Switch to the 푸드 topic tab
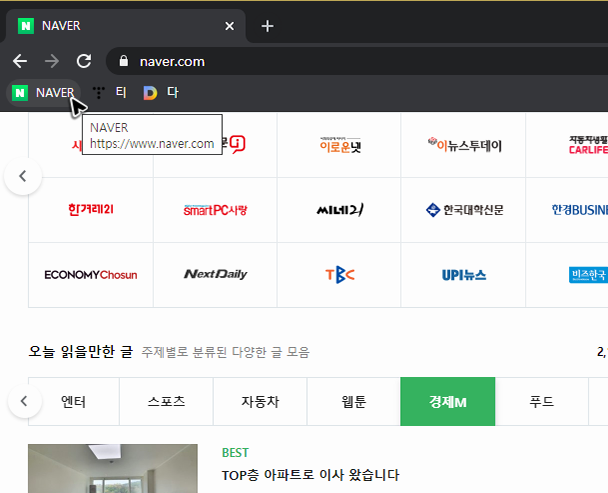 (542, 401)
